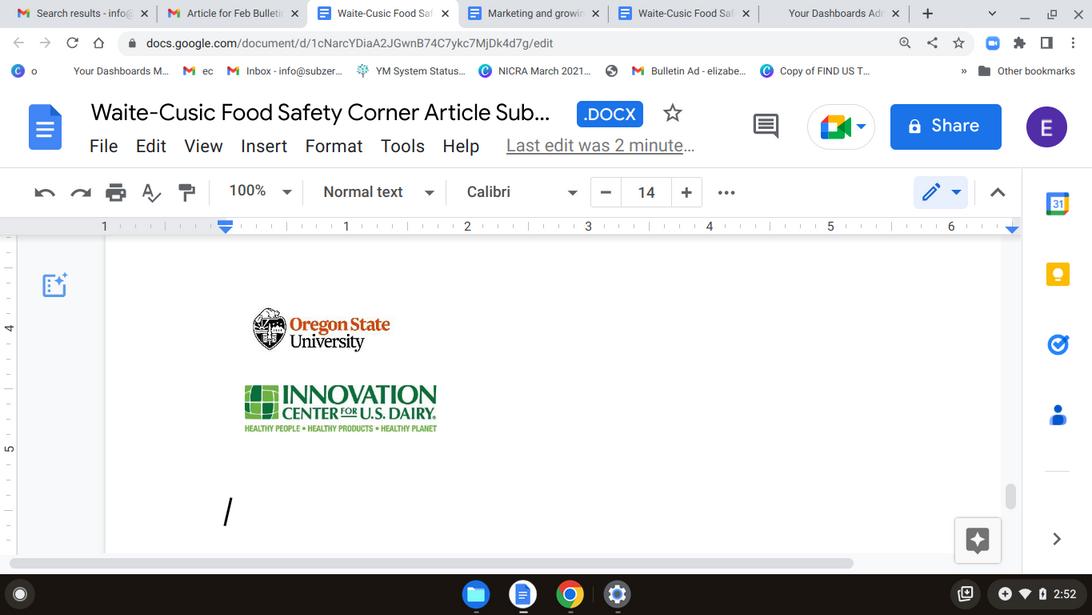Open Chrome three-dot menu
The width and height of the screenshot is (1092, 615).
coord(1072,43)
